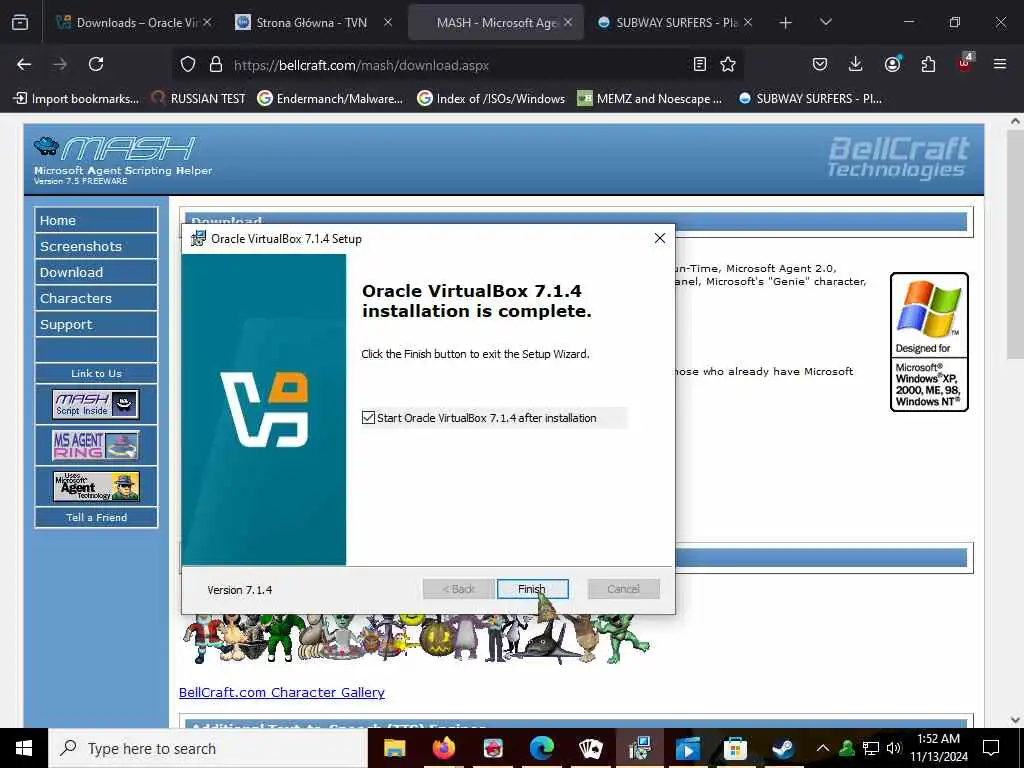Open Solitaire cards app from taskbar

pyautogui.click(x=590, y=748)
